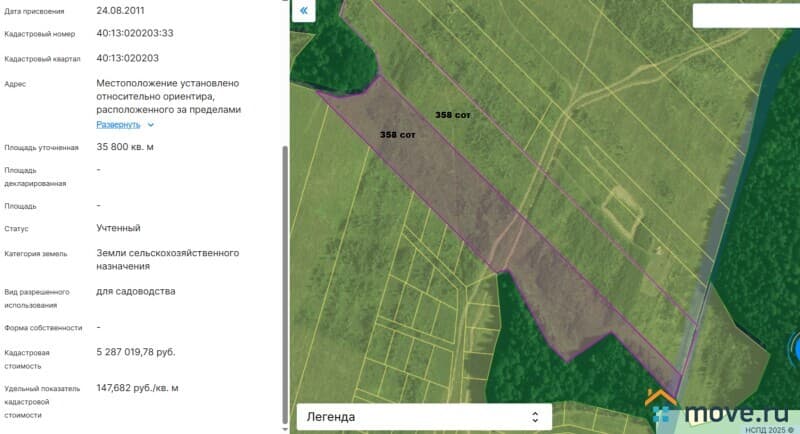Click the right 358 сот parcel label
This screenshot has height=434, width=800.
(x=452, y=115)
